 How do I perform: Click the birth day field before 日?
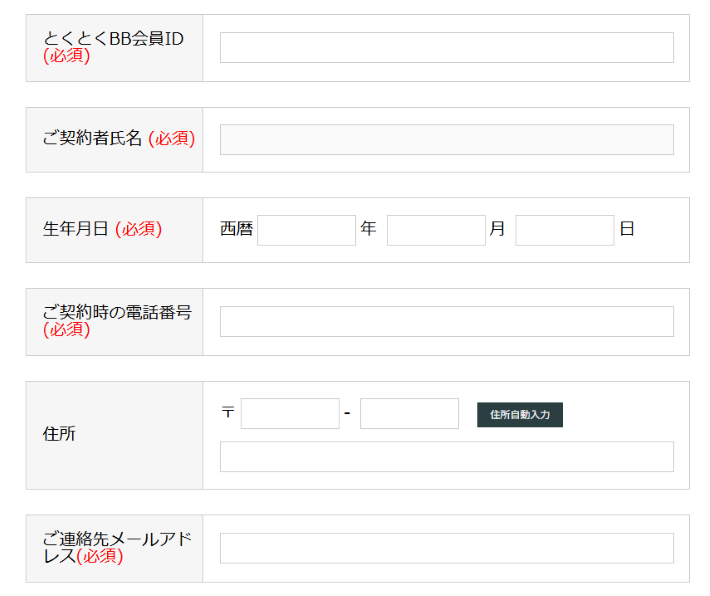(x=565, y=231)
